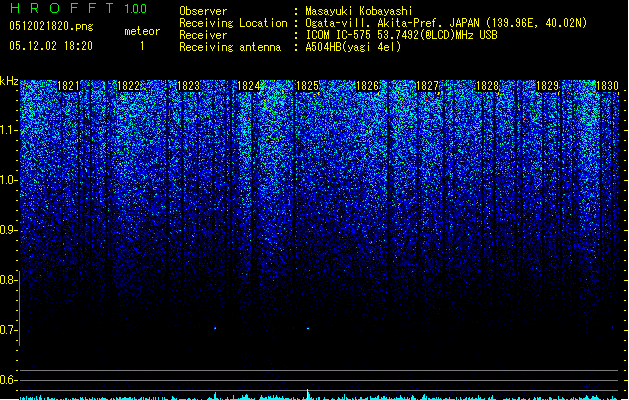Click the 1.1 kHz axis label

click(8, 130)
